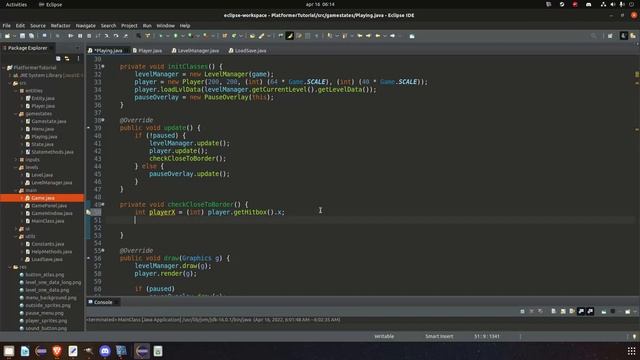The height and width of the screenshot is (360, 640).
Task: Open the New Java Class dropdown arrow
Action: point(240,36)
